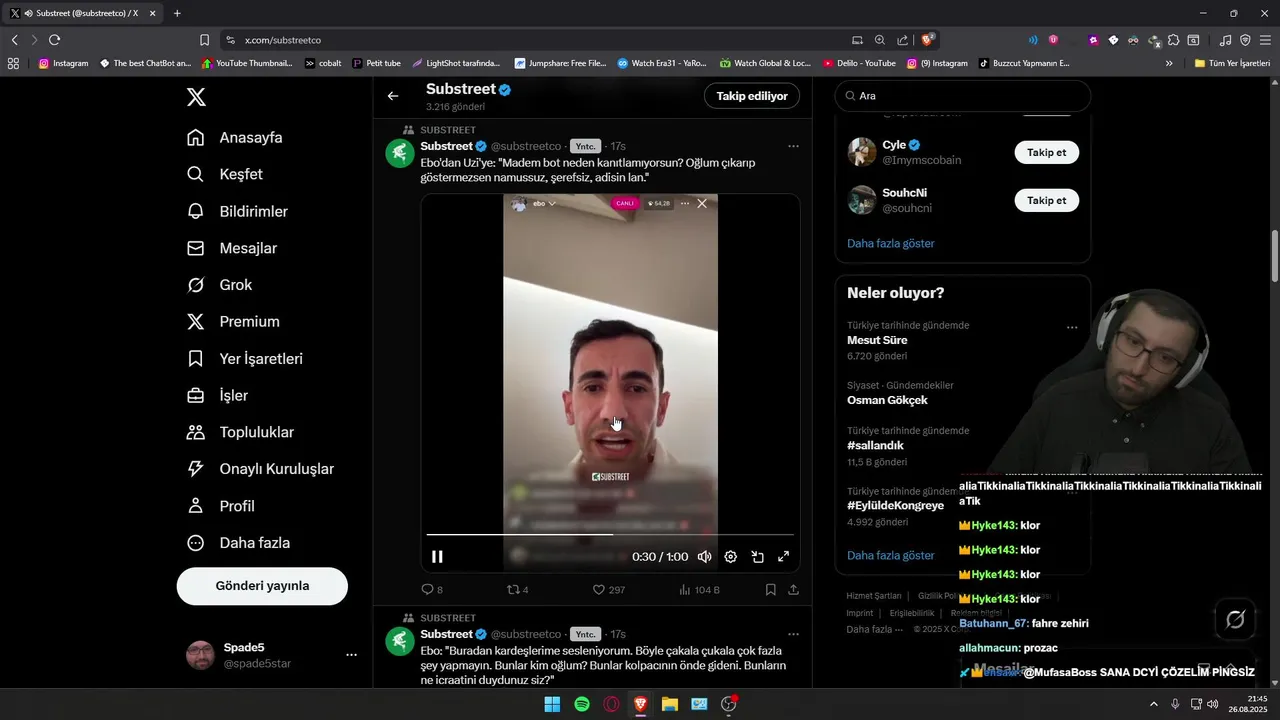
Task: Like the post with 297 likes
Action: pyautogui.click(x=608, y=590)
